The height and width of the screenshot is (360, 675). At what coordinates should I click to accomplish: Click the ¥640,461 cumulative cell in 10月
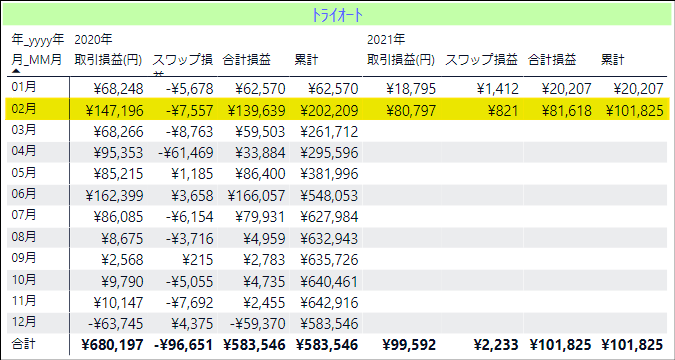pos(329,281)
